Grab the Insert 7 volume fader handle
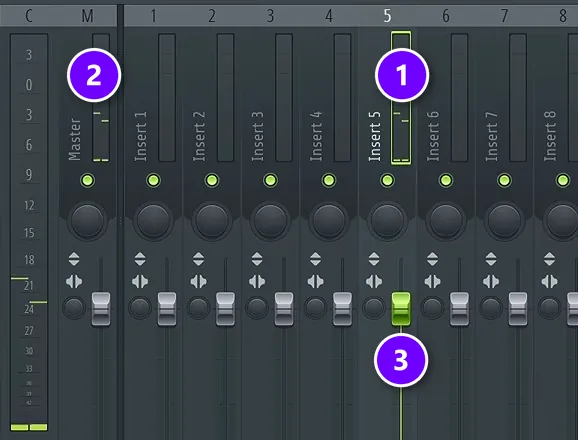Viewport: 578px width, 440px height. tap(518, 309)
